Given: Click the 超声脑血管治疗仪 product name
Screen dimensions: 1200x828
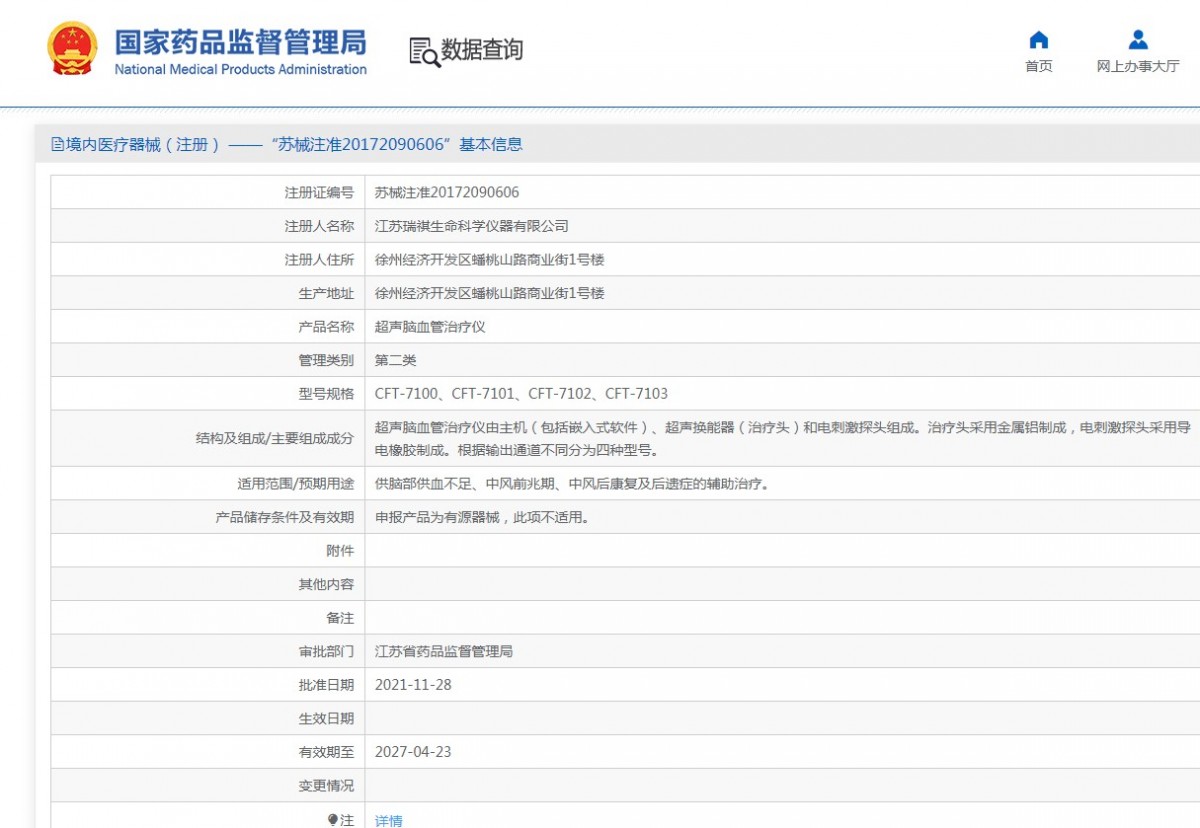Looking at the screenshot, I should click(x=430, y=327).
